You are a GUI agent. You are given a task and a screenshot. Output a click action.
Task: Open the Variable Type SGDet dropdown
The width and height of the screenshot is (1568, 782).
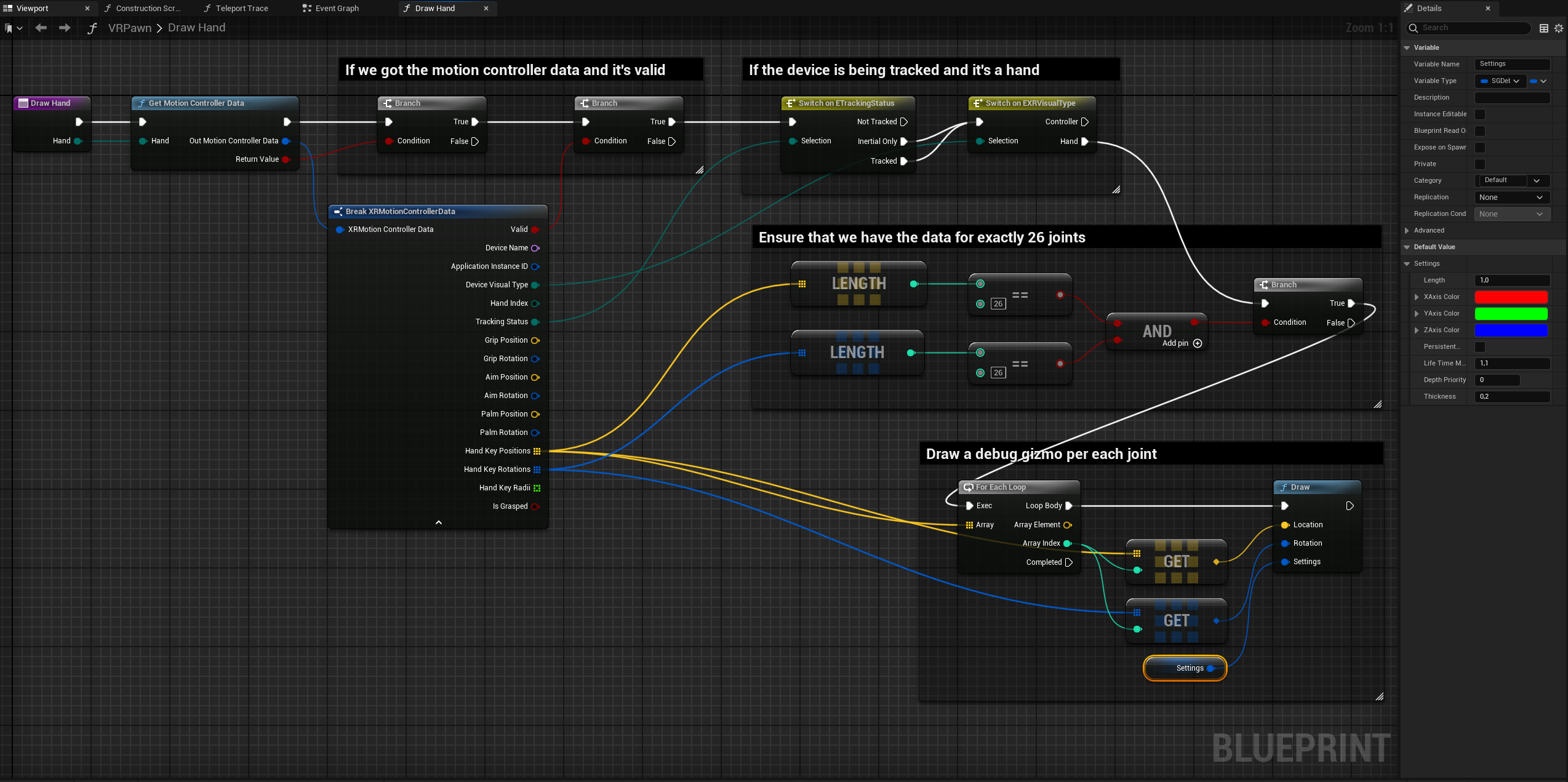pos(1500,81)
